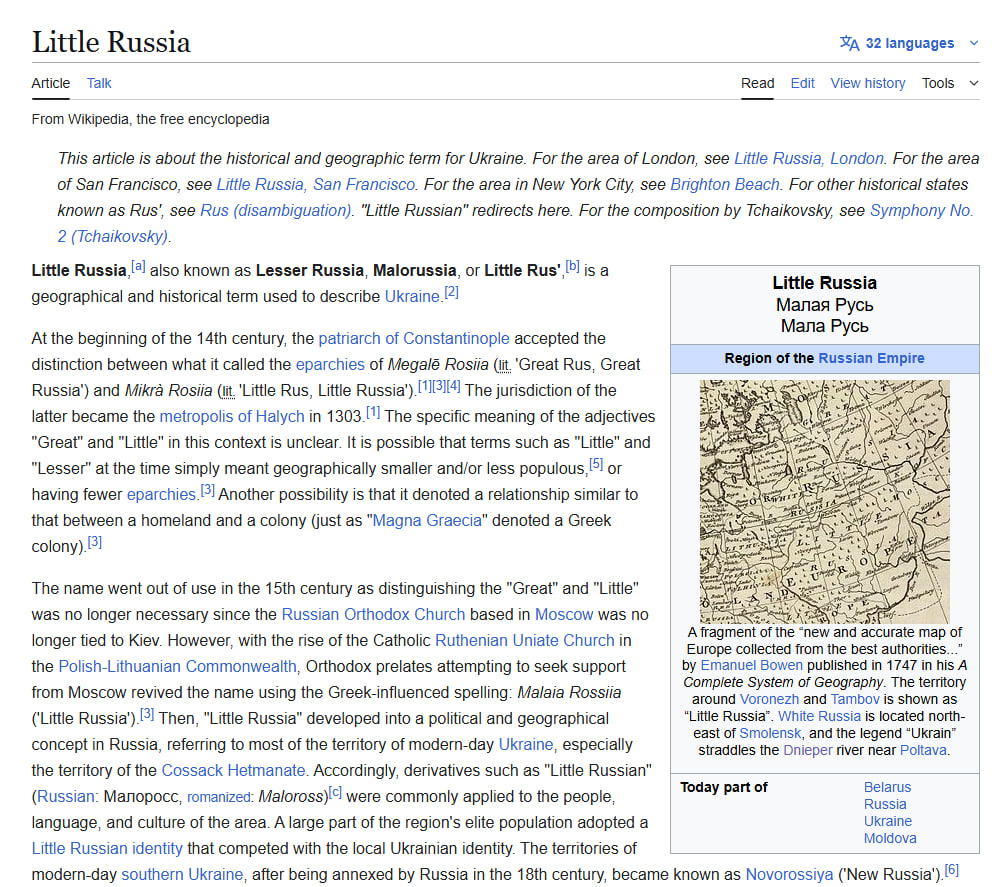This screenshot has height=887, width=992.
Task: Follow the Little Russia, London link
Action: [x=809, y=158]
